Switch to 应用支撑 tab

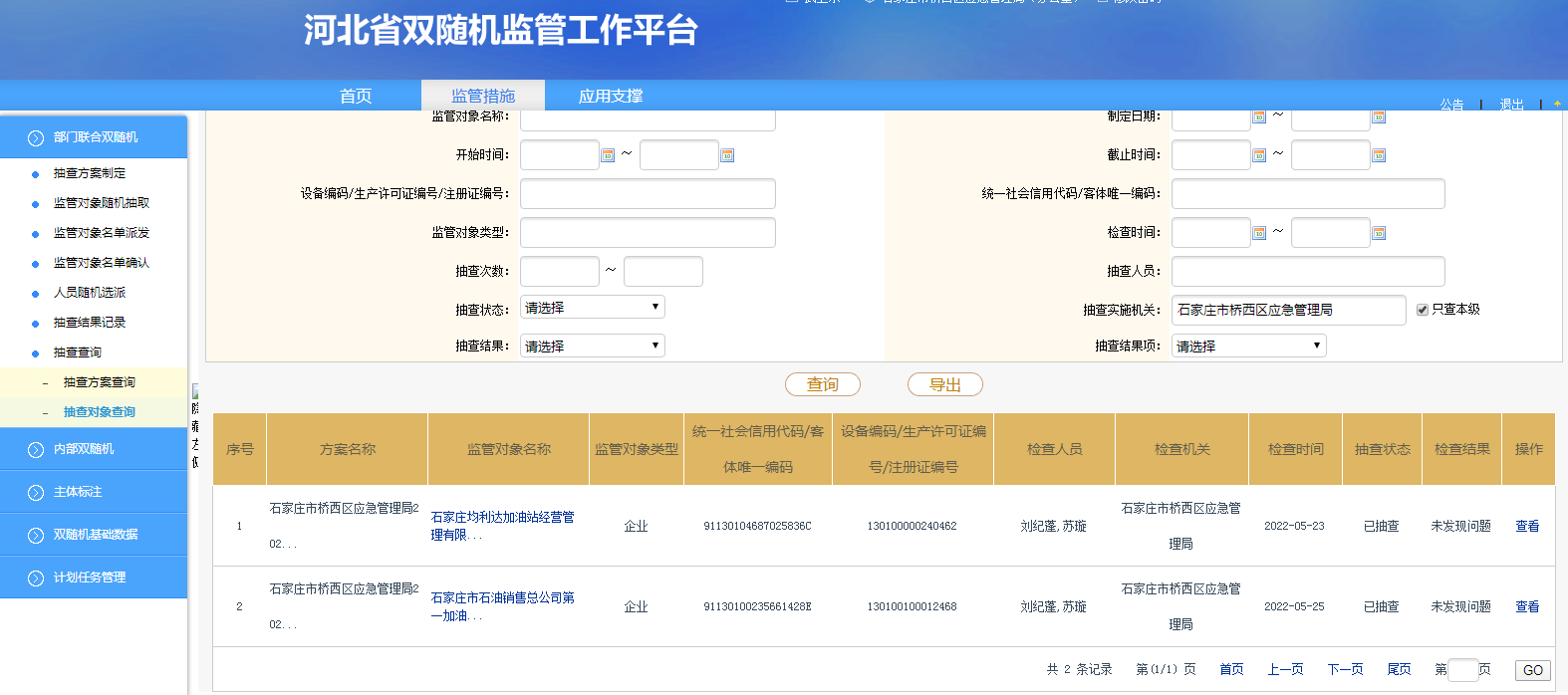(611, 96)
